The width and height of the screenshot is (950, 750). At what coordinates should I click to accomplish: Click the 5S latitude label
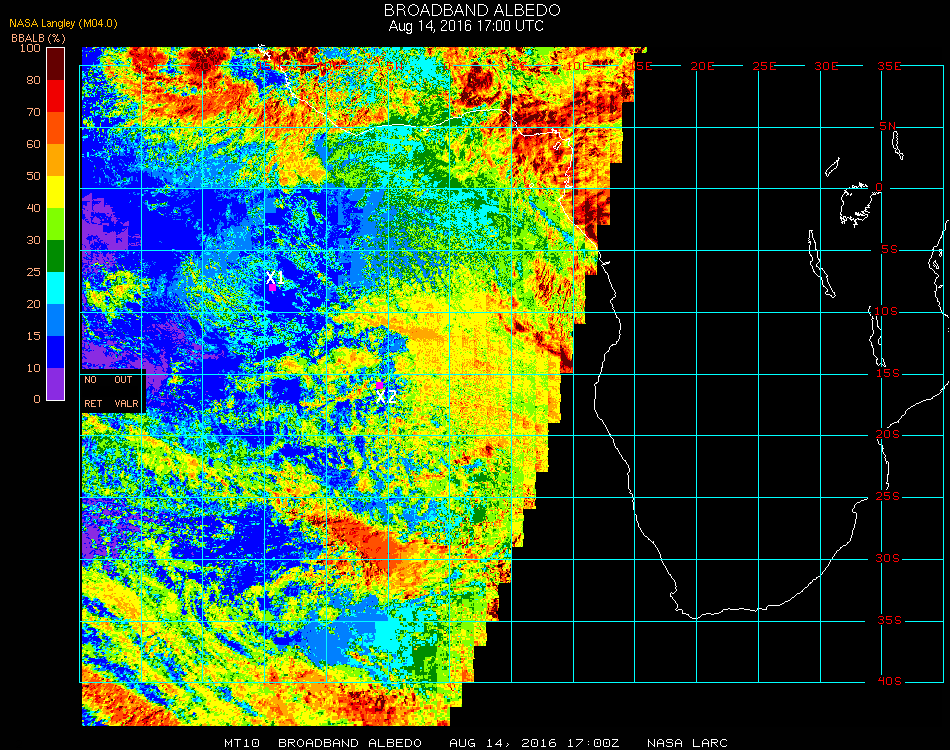tap(889, 250)
